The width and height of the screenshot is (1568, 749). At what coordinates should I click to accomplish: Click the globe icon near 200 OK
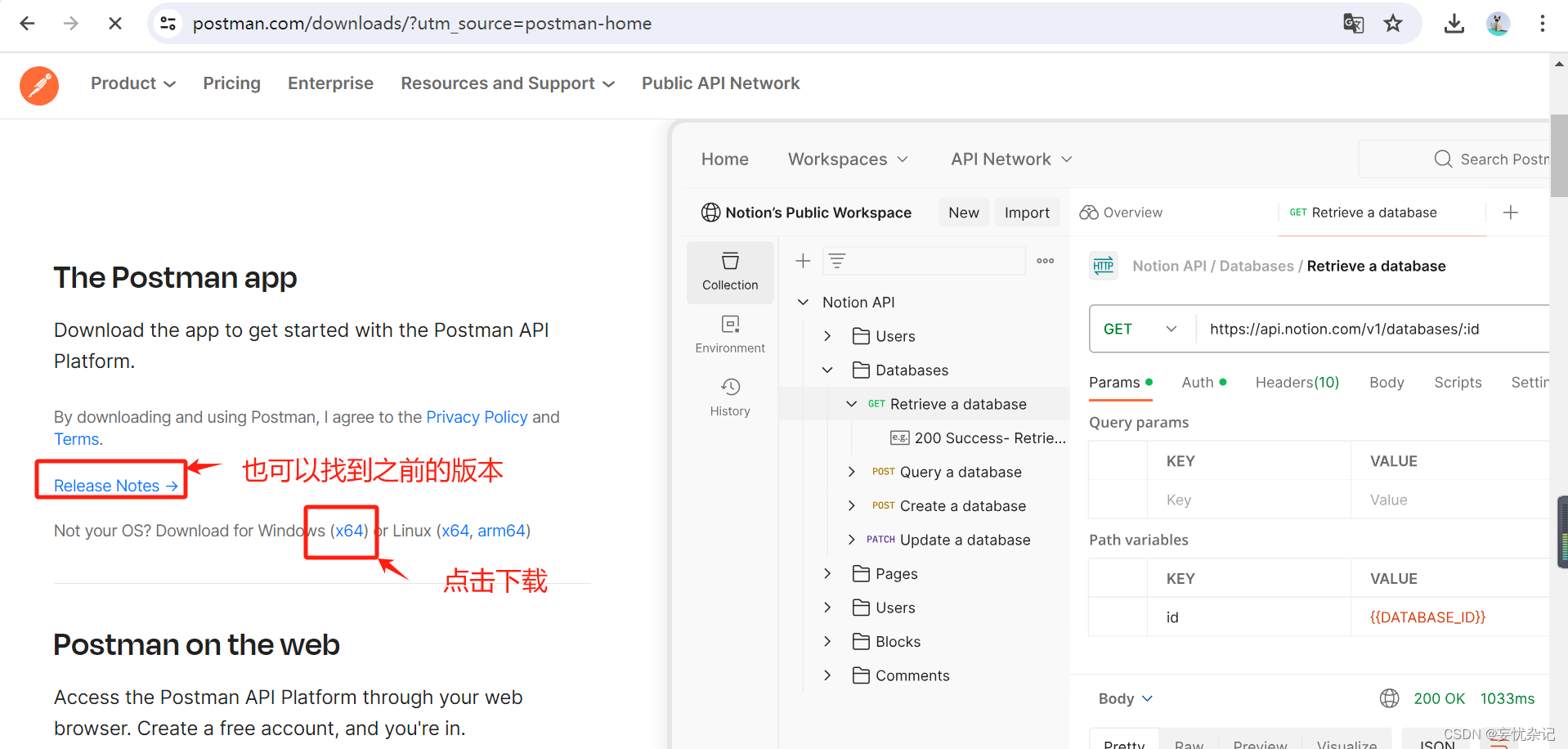tap(1389, 698)
